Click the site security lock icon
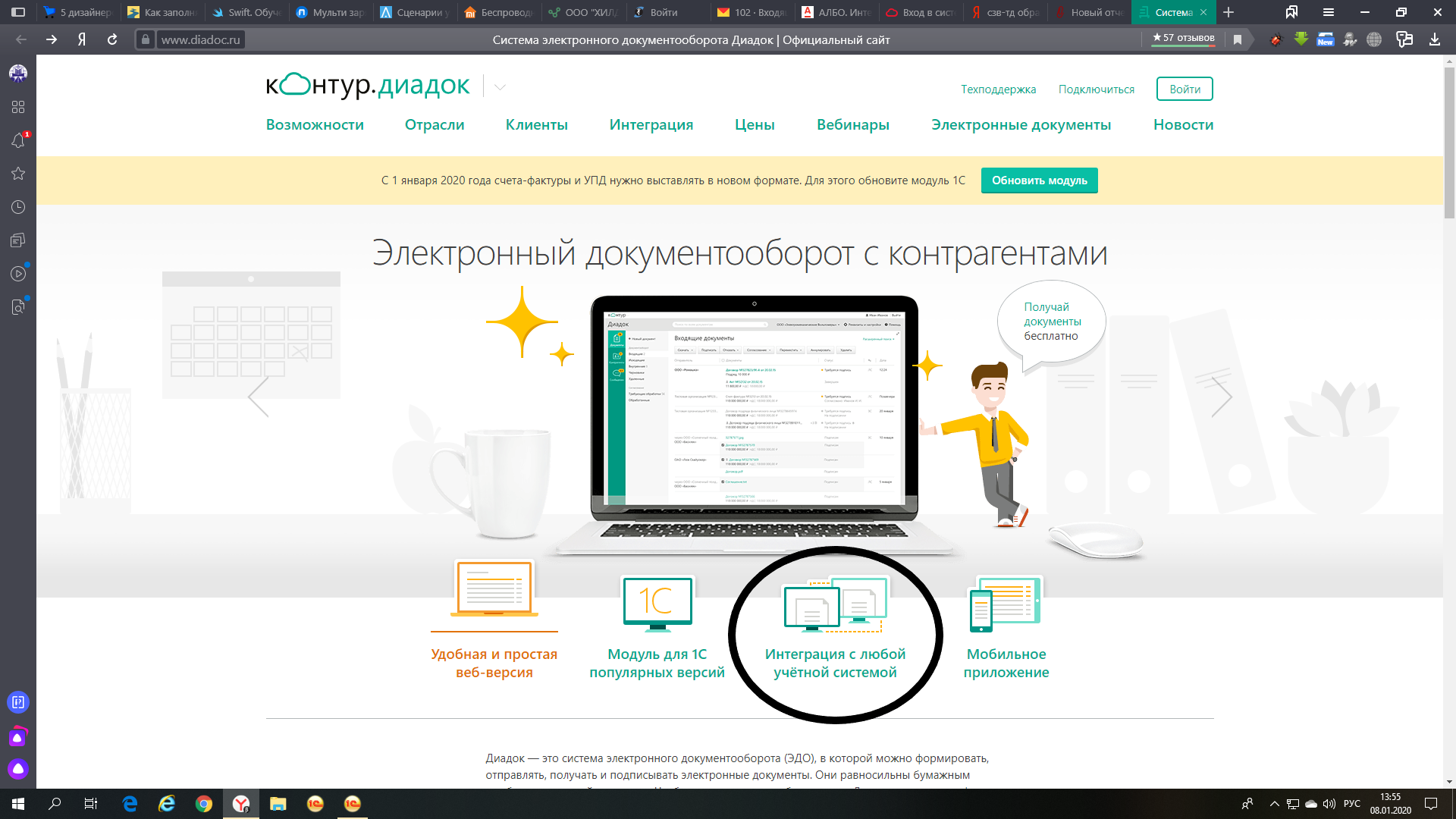Image resolution: width=1456 pixels, height=819 pixels. [x=146, y=39]
